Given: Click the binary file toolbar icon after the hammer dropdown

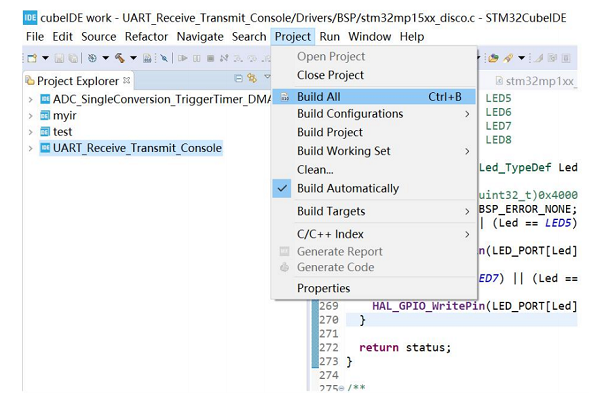Looking at the screenshot, I should click(147, 58).
